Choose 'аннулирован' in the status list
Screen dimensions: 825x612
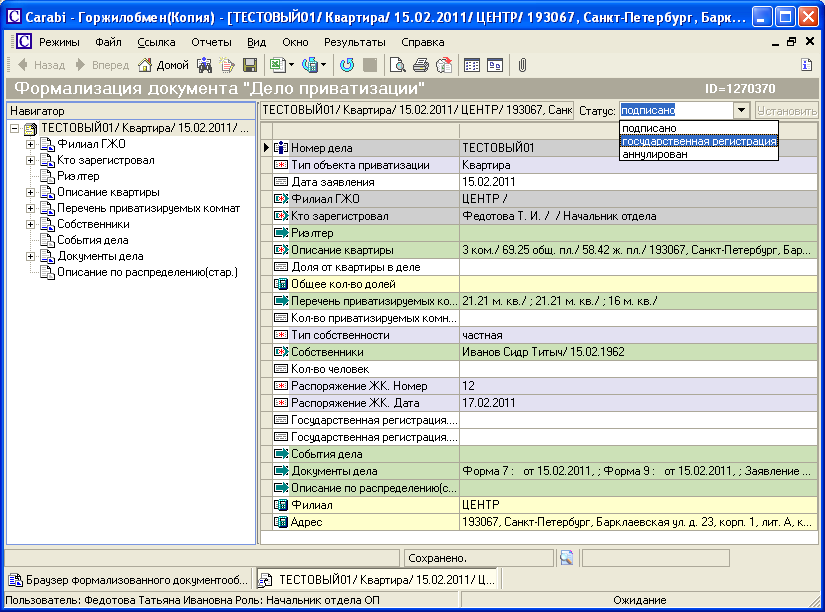655,154
